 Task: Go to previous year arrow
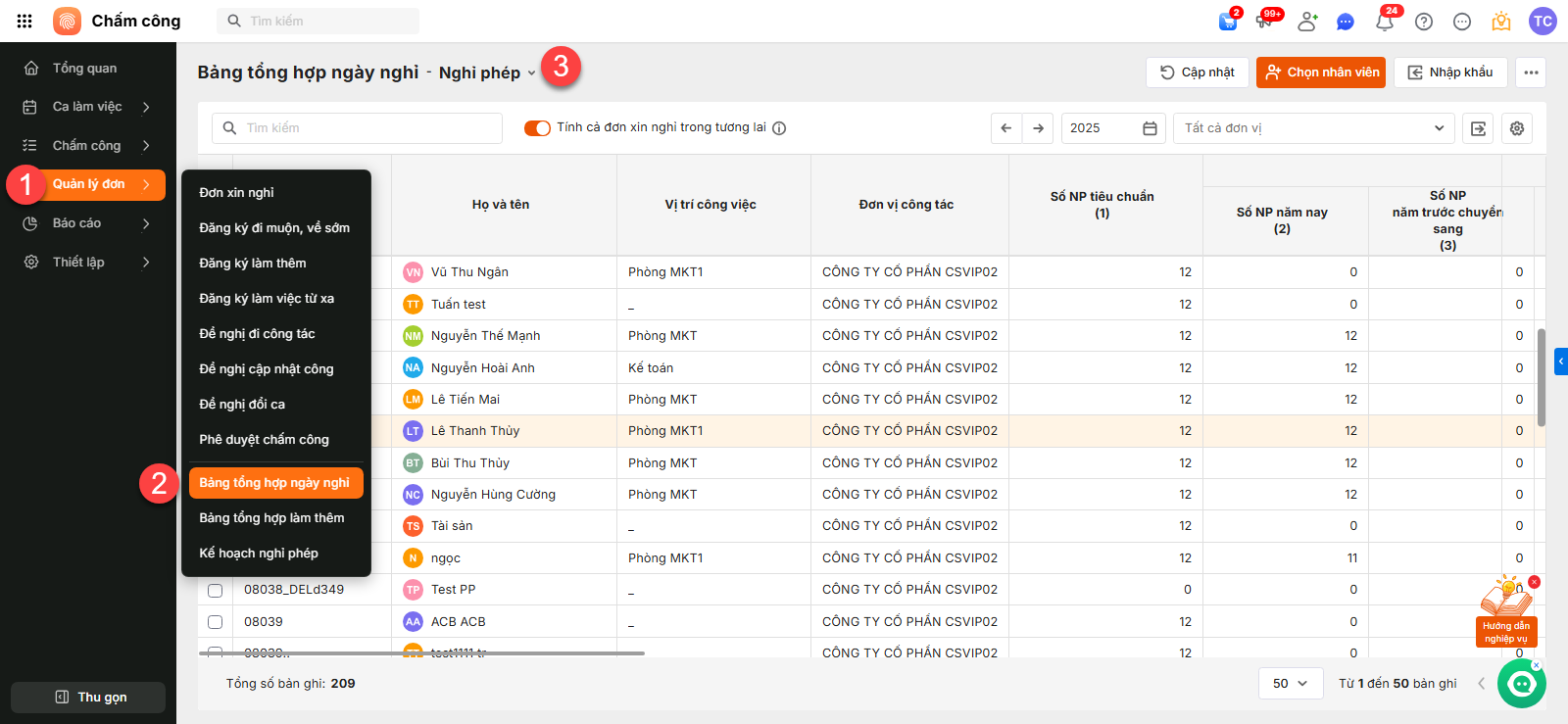[x=1006, y=128]
